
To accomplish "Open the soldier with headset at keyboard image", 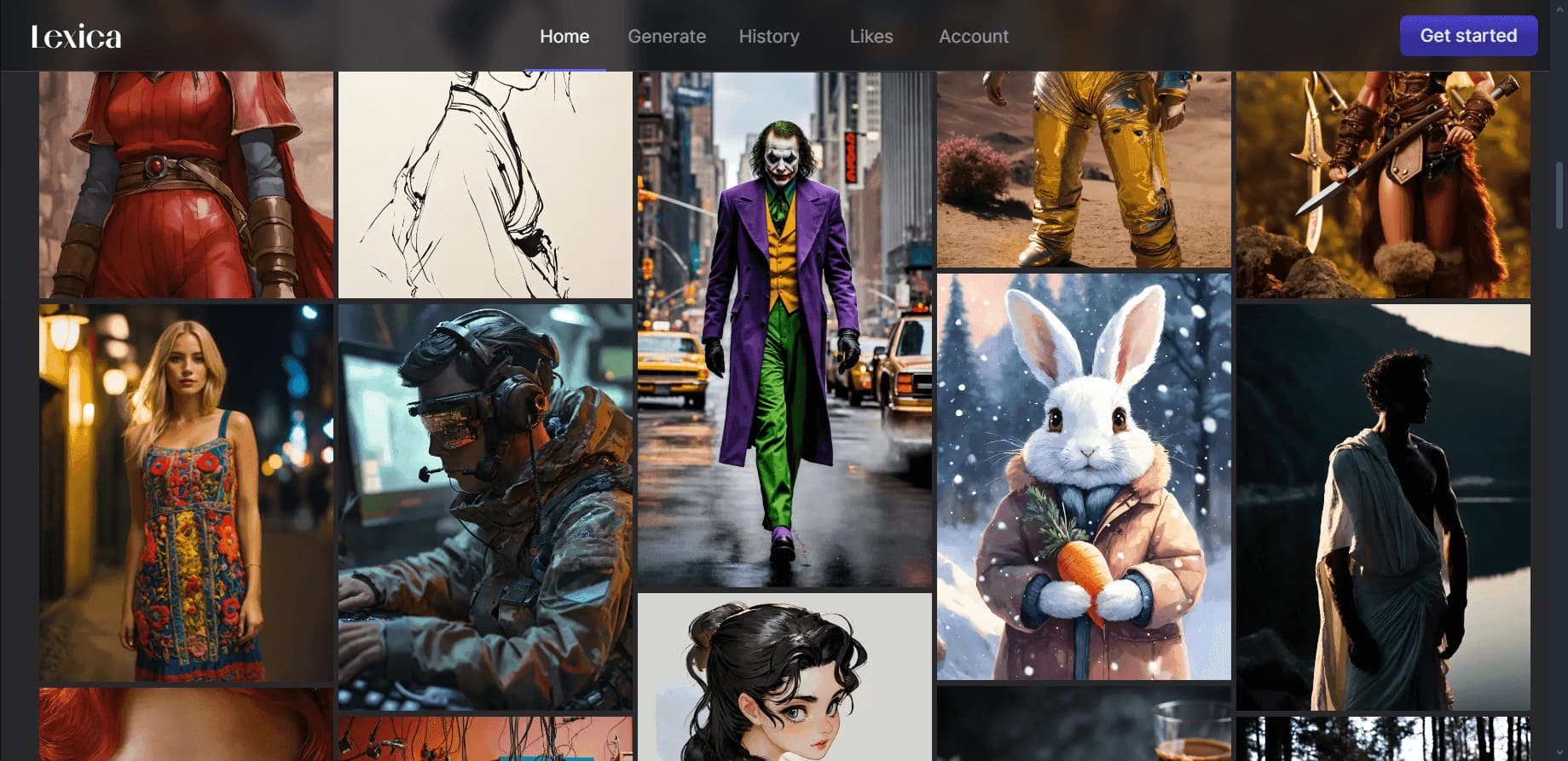I will pos(485,507).
